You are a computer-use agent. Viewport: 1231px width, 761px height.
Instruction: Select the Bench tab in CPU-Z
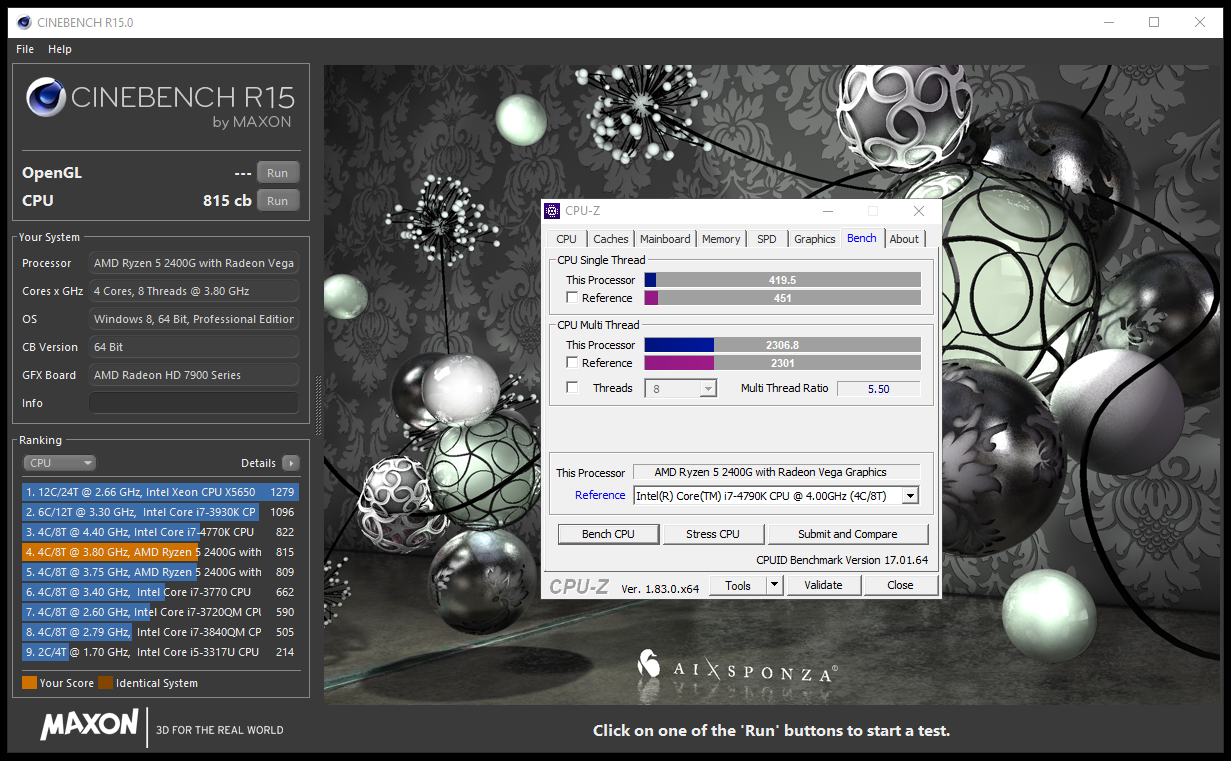(861, 238)
